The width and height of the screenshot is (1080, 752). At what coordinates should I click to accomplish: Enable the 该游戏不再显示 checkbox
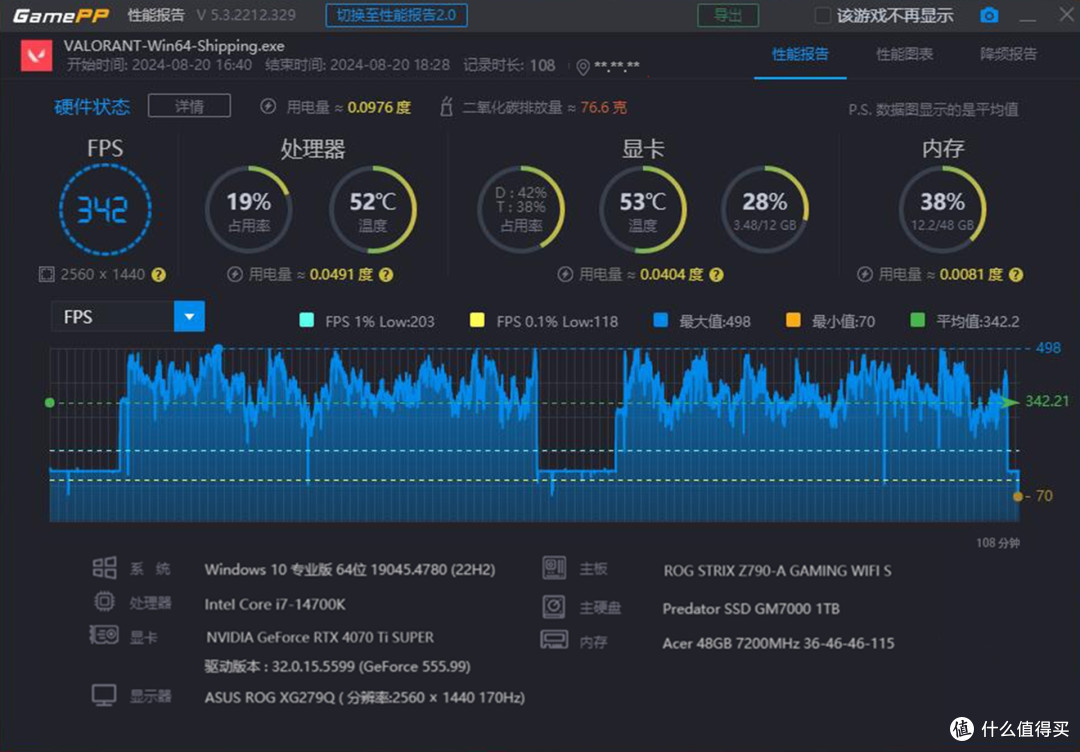(822, 15)
